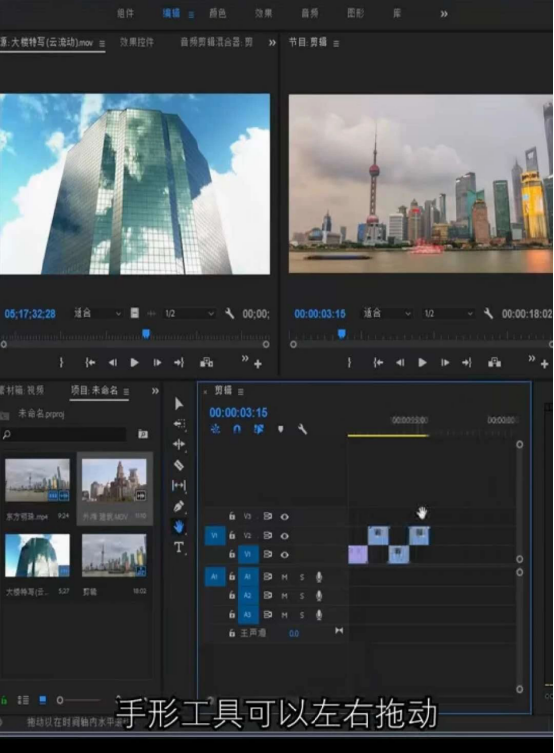Viewport: 554px width, 753px height.
Task: Solo audio track A2
Action: pyautogui.click(x=302, y=596)
